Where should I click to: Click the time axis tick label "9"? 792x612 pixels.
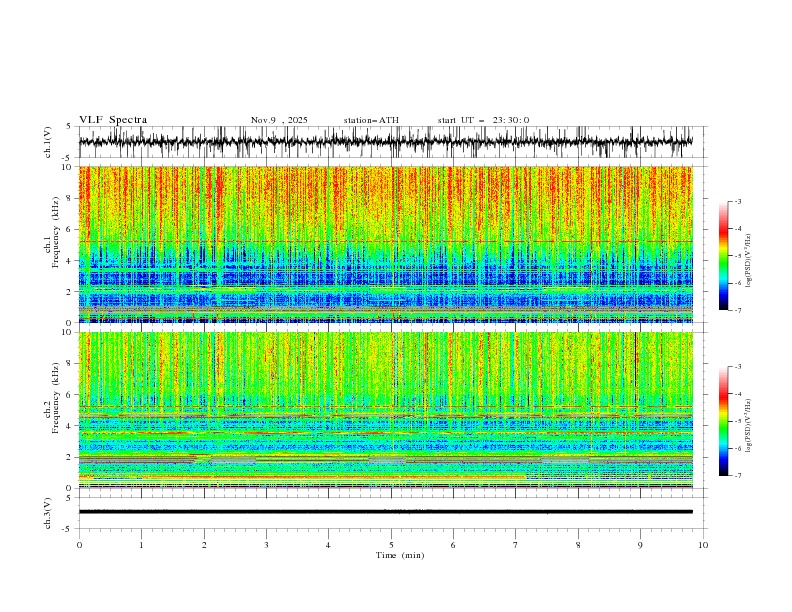(640, 545)
